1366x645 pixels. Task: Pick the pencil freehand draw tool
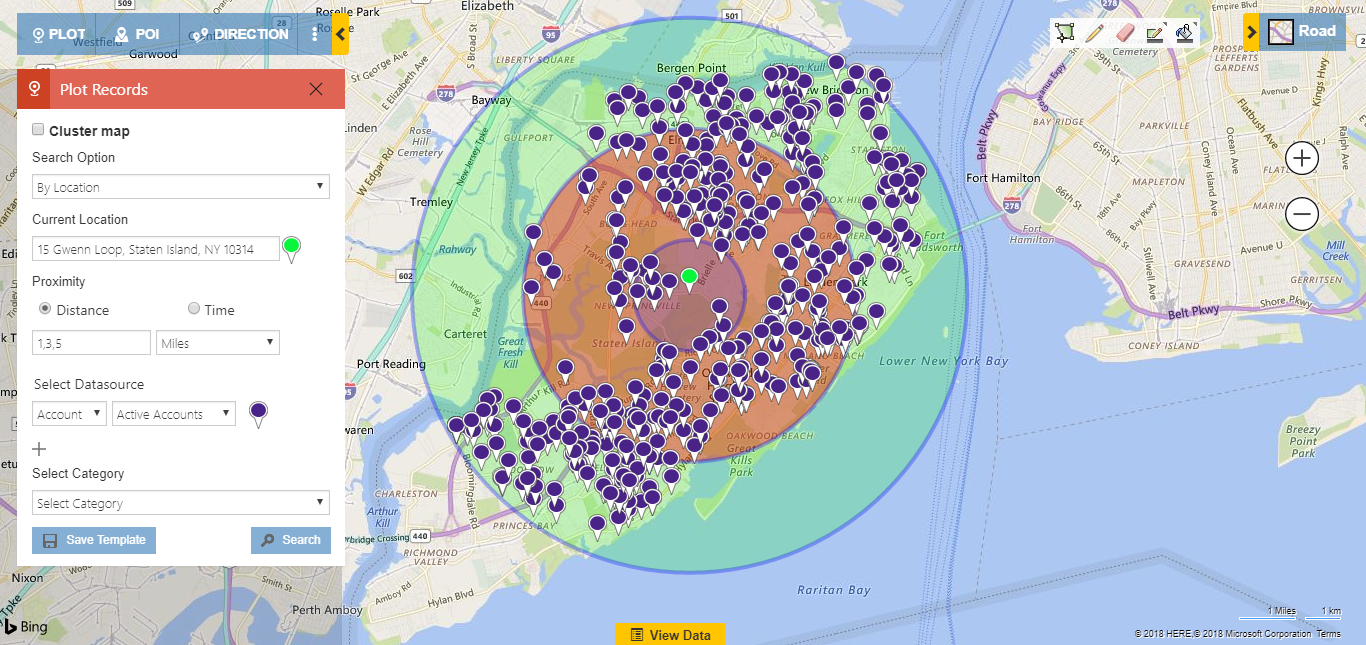(x=1094, y=33)
